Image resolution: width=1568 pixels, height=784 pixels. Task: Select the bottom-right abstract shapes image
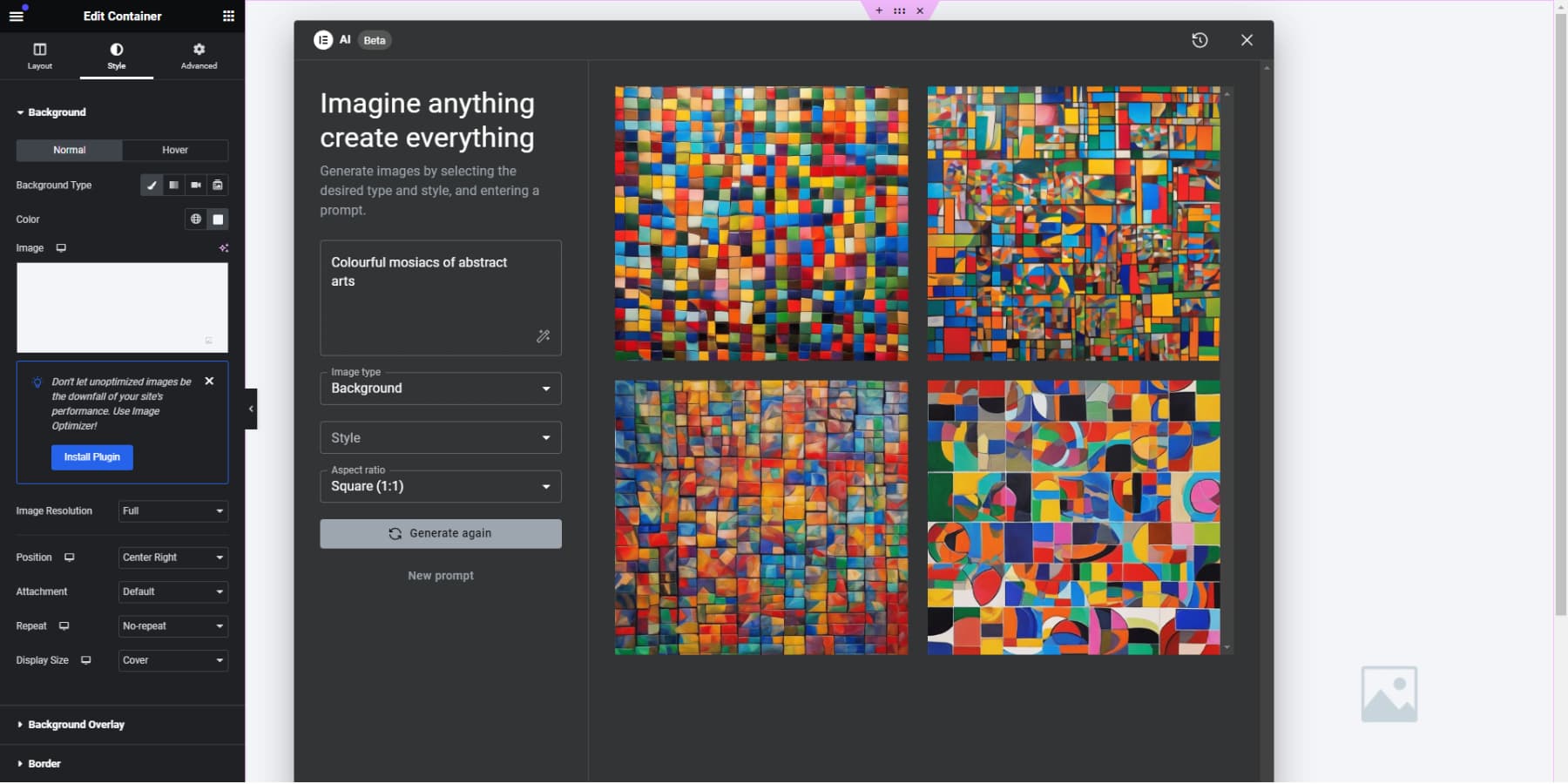[1073, 517]
